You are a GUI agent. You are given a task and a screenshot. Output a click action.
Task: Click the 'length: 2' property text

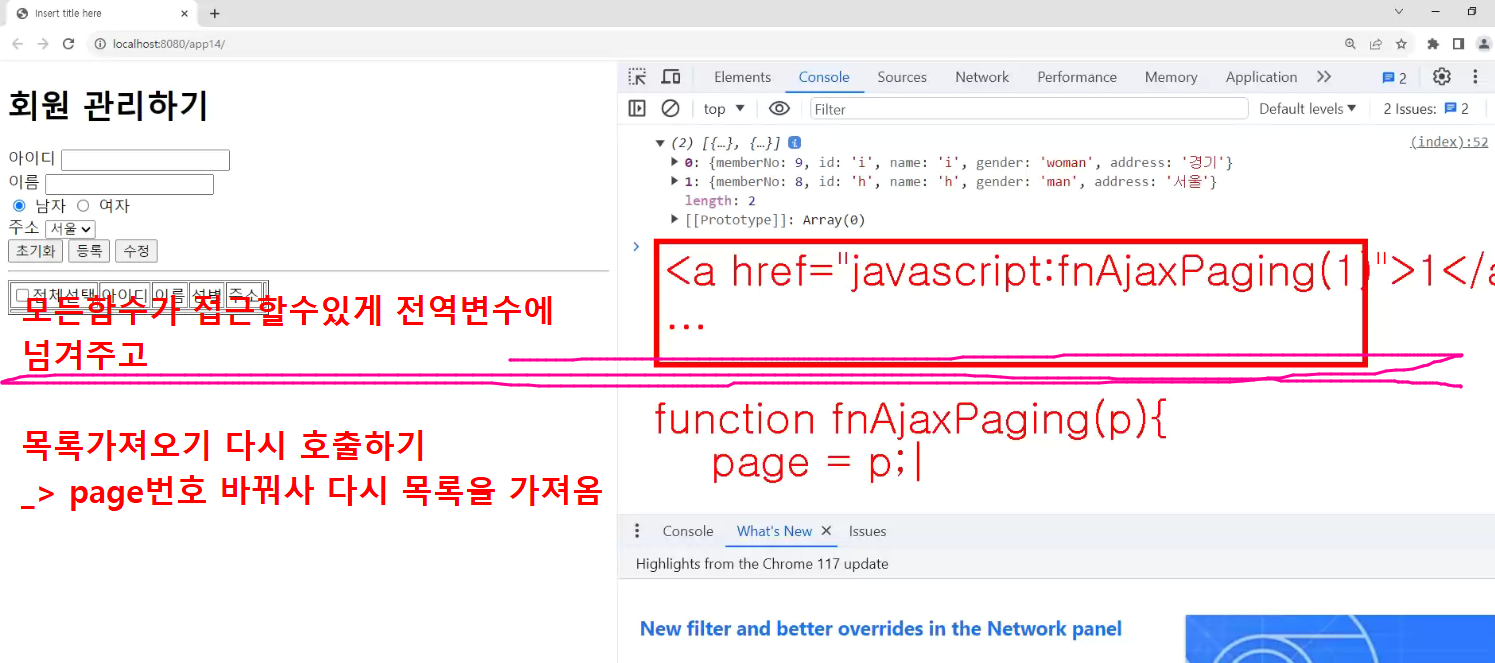720,200
